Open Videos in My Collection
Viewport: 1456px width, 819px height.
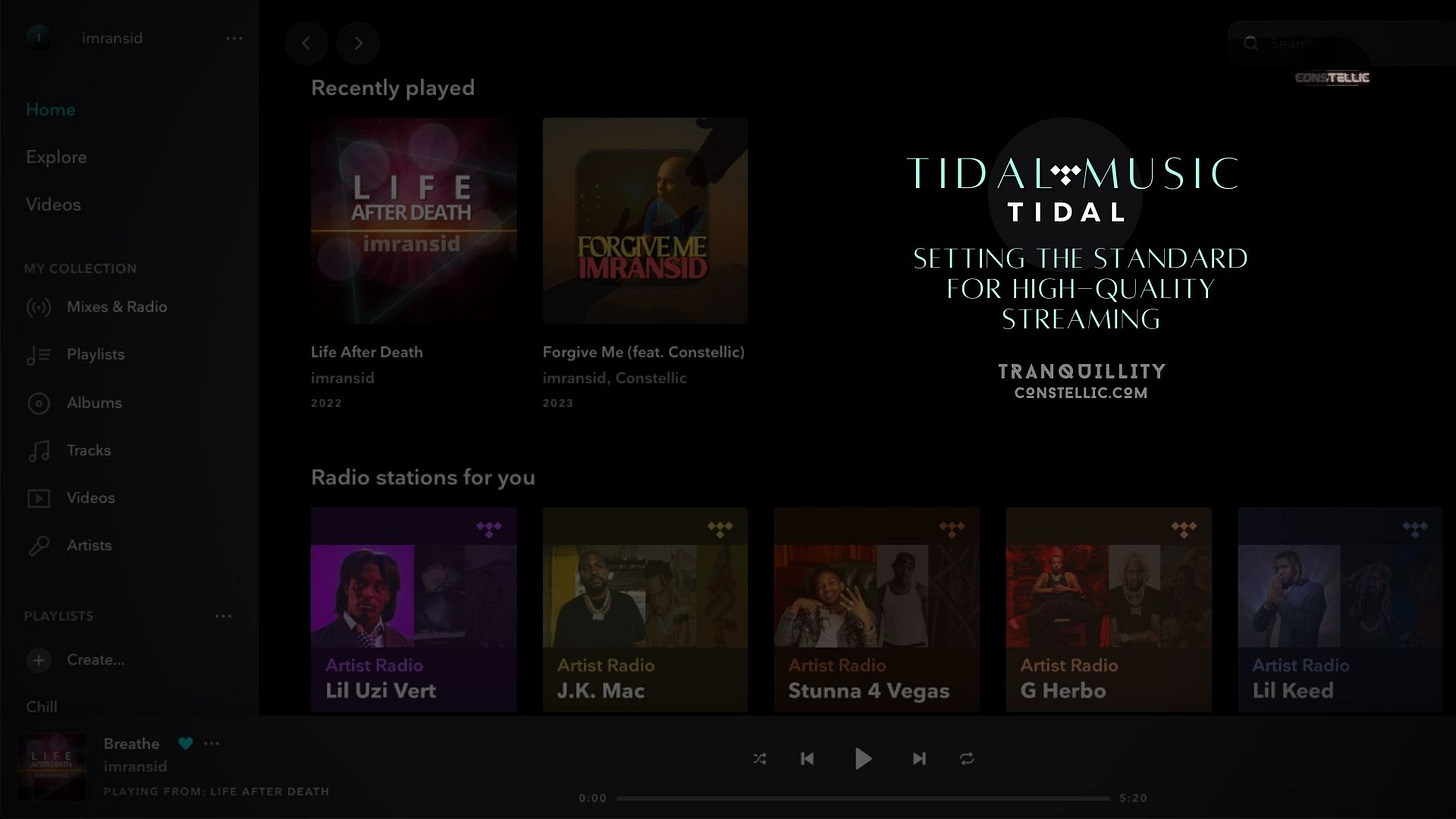tap(91, 497)
